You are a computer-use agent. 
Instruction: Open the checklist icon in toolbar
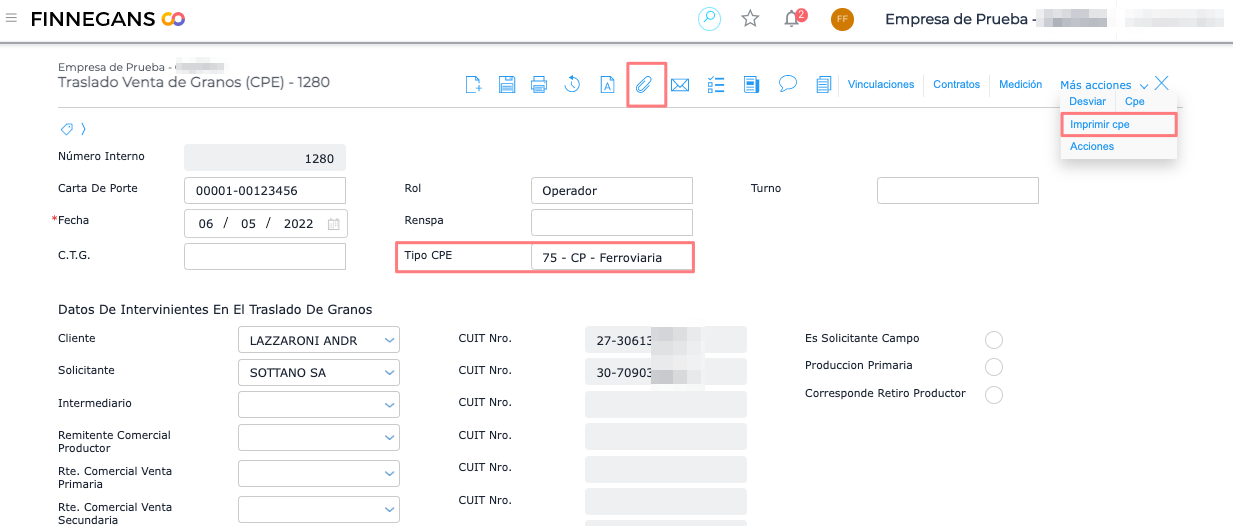(x=716, y=85)
